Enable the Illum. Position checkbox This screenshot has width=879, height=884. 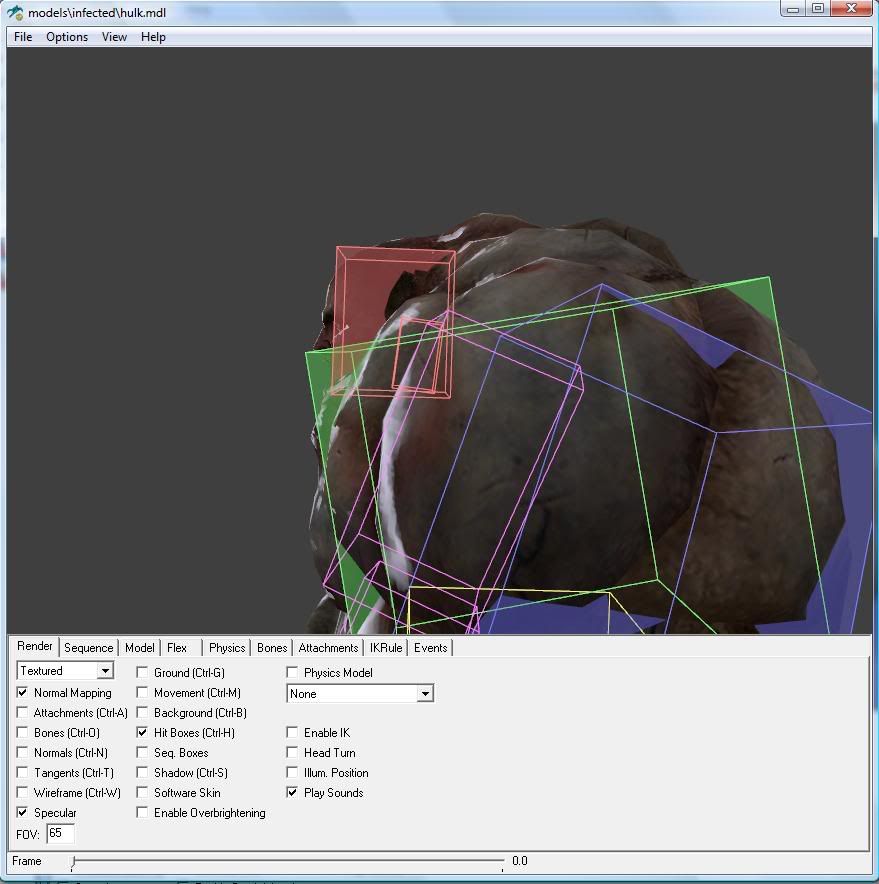(x=292, y=772)
